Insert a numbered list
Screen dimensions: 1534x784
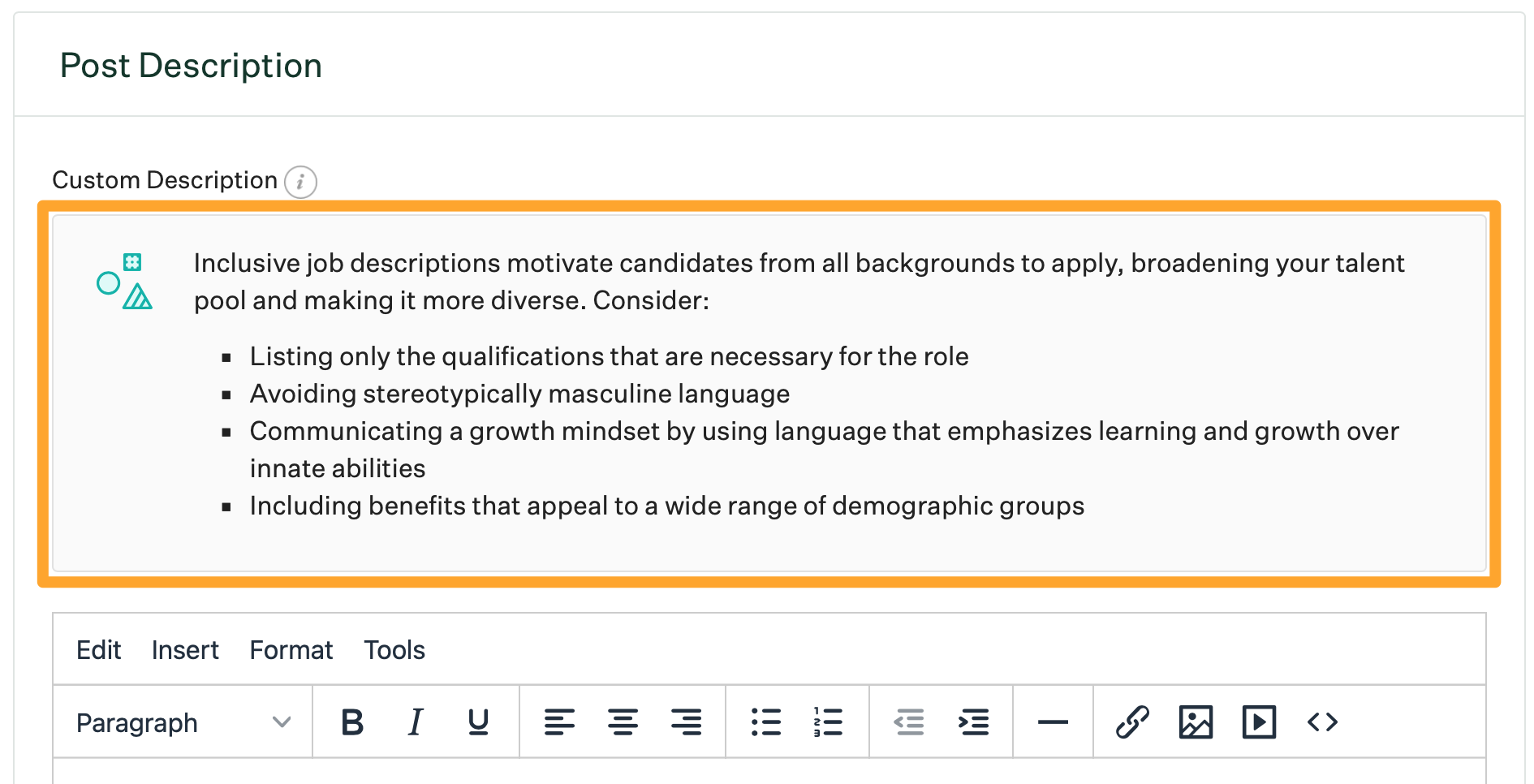pos(828,722)
